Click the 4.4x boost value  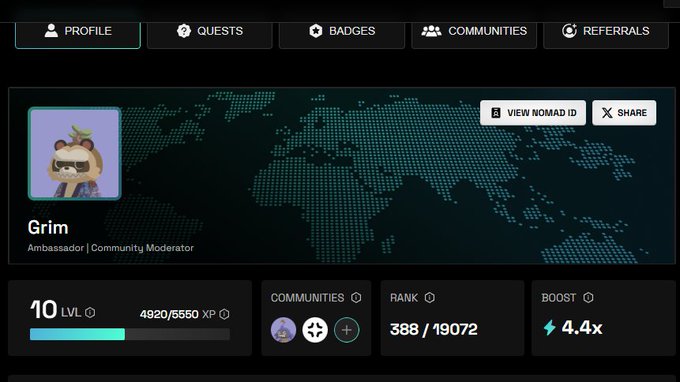point(582,328)
